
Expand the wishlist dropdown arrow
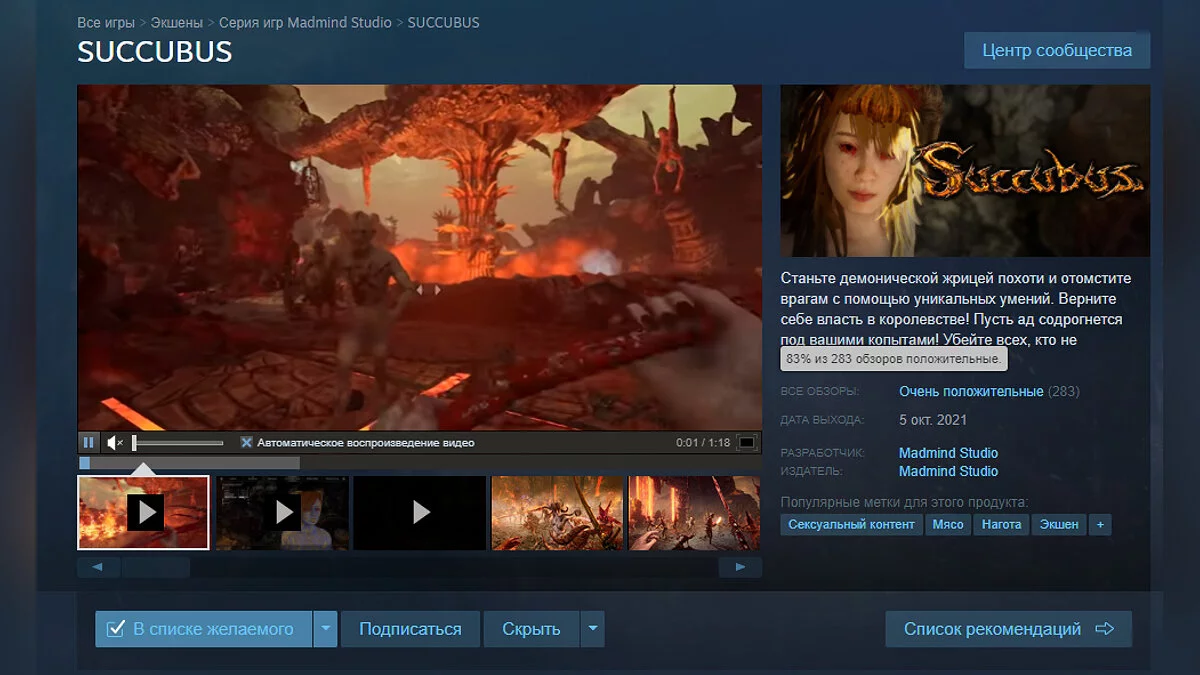pos(325,629)
